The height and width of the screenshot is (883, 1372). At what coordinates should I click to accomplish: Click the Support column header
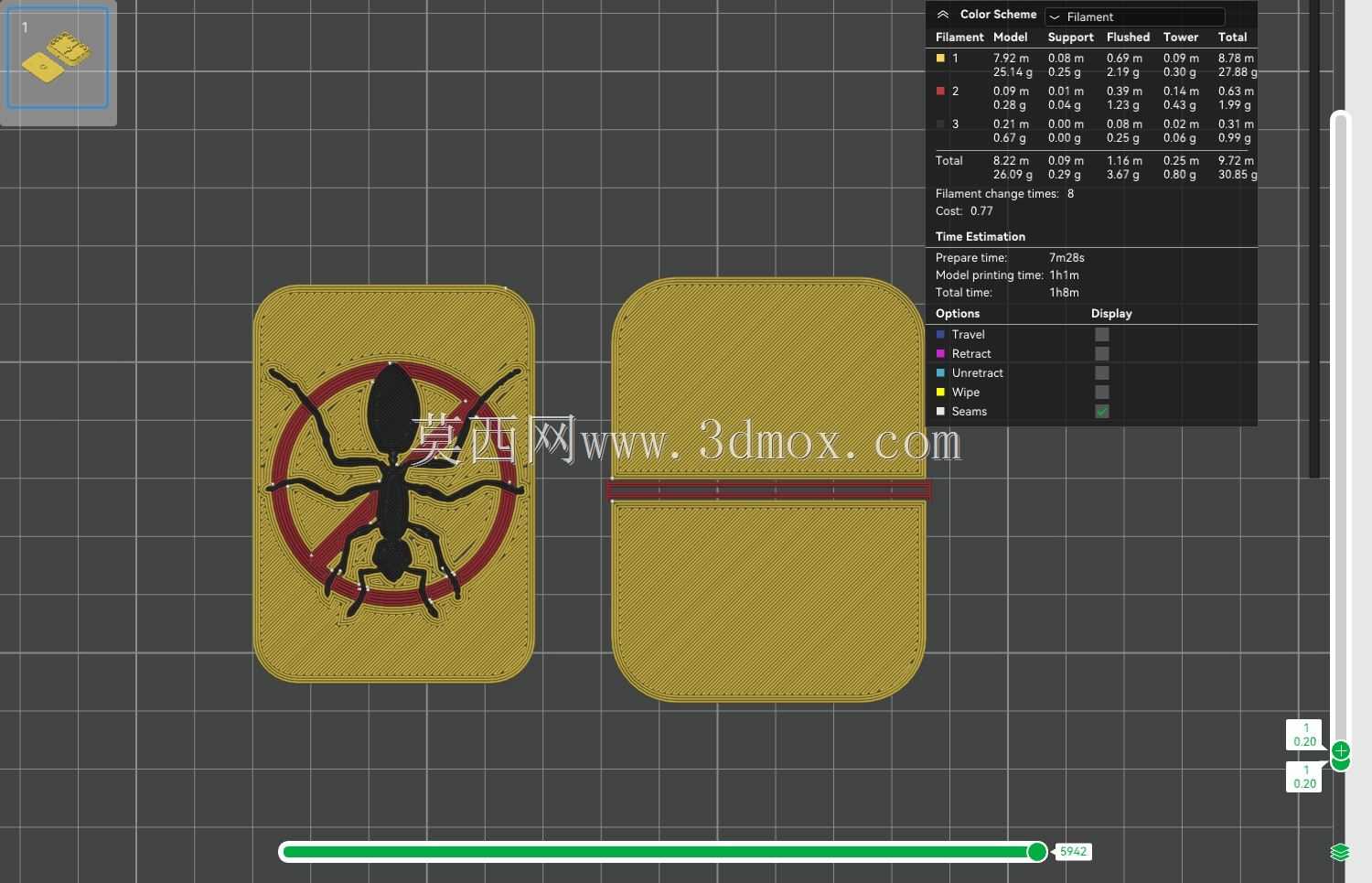pos(1071,38)
